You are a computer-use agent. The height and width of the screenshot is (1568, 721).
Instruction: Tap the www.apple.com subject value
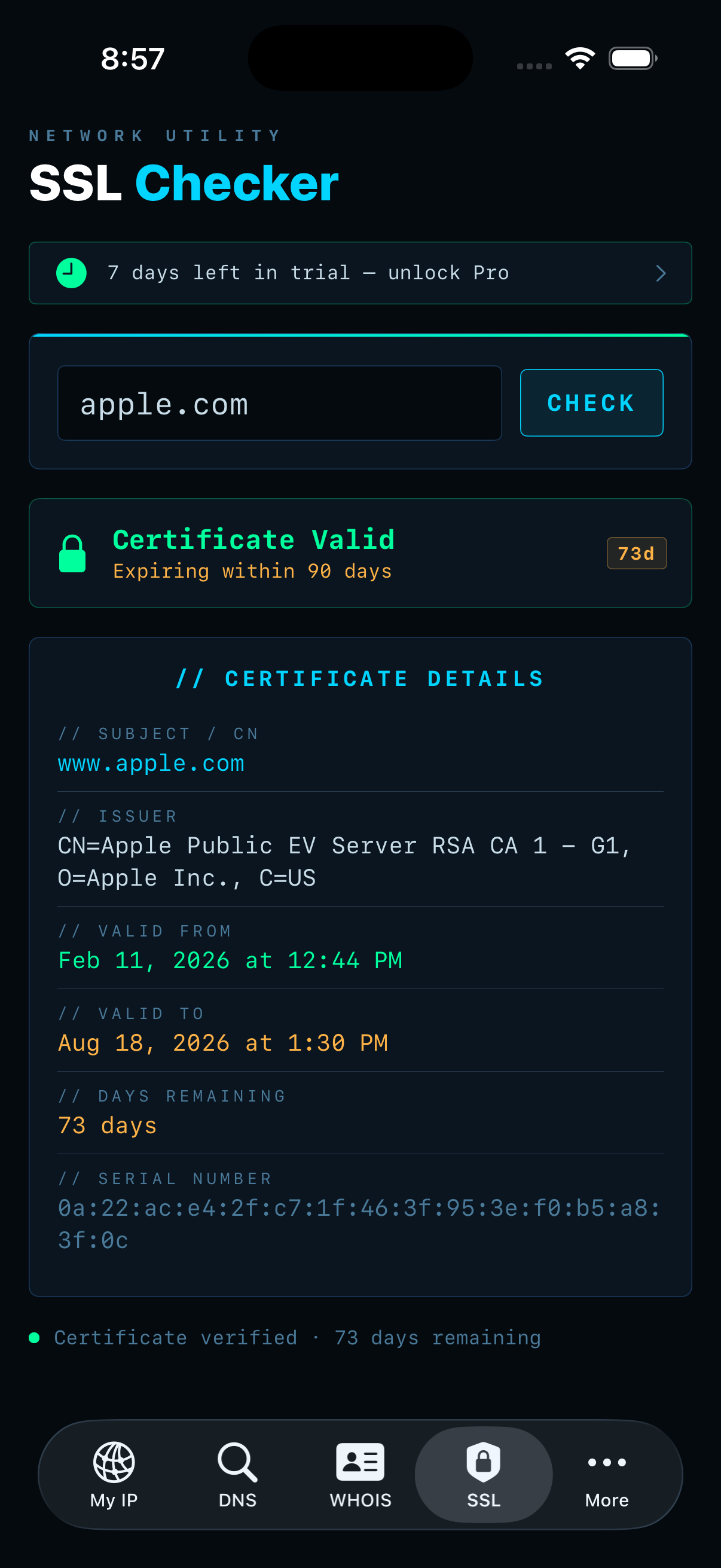click(151, 763)
